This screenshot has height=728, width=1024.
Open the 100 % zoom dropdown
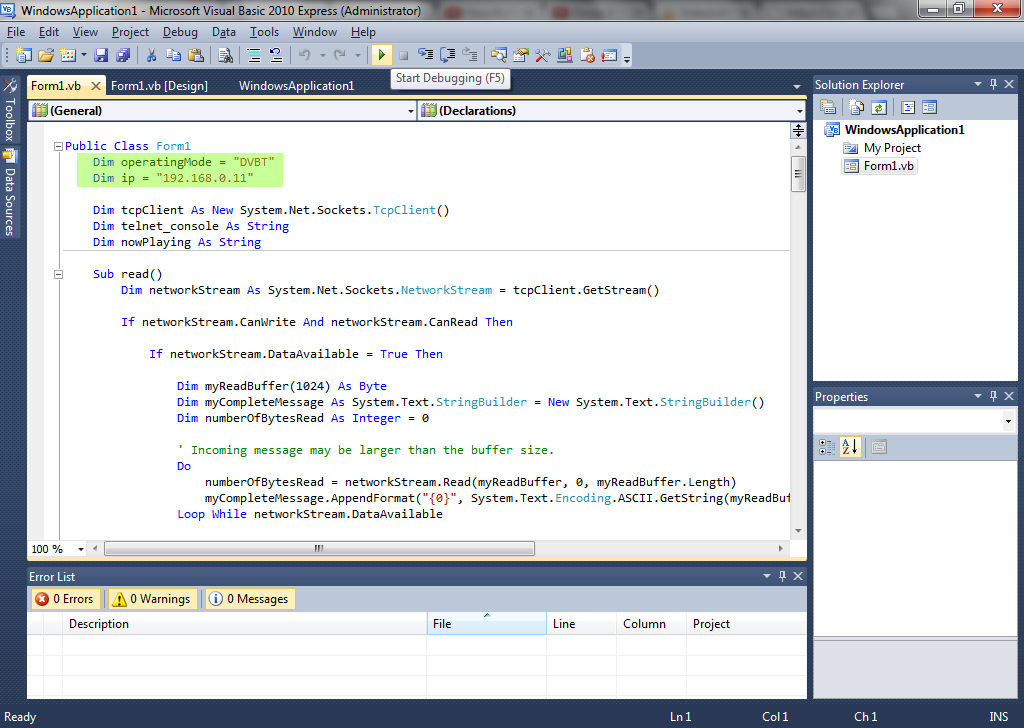click(81, 549)
